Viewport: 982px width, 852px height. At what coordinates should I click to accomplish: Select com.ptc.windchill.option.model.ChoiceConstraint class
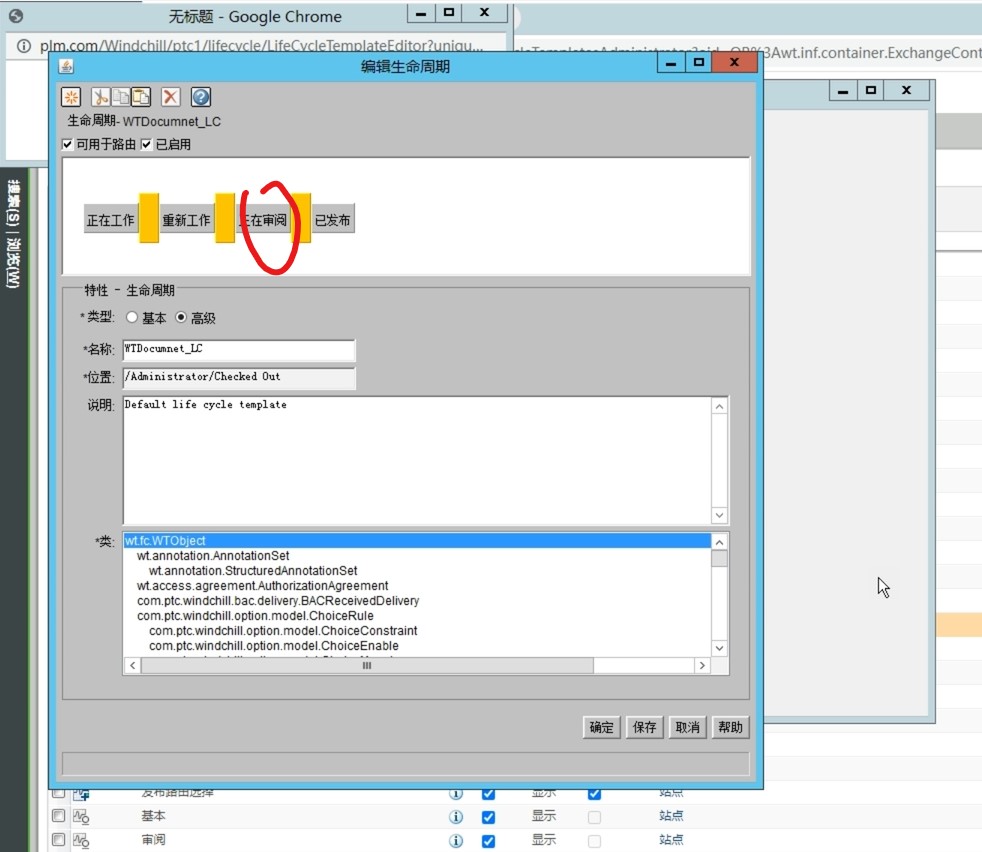[x=283, y=631]
